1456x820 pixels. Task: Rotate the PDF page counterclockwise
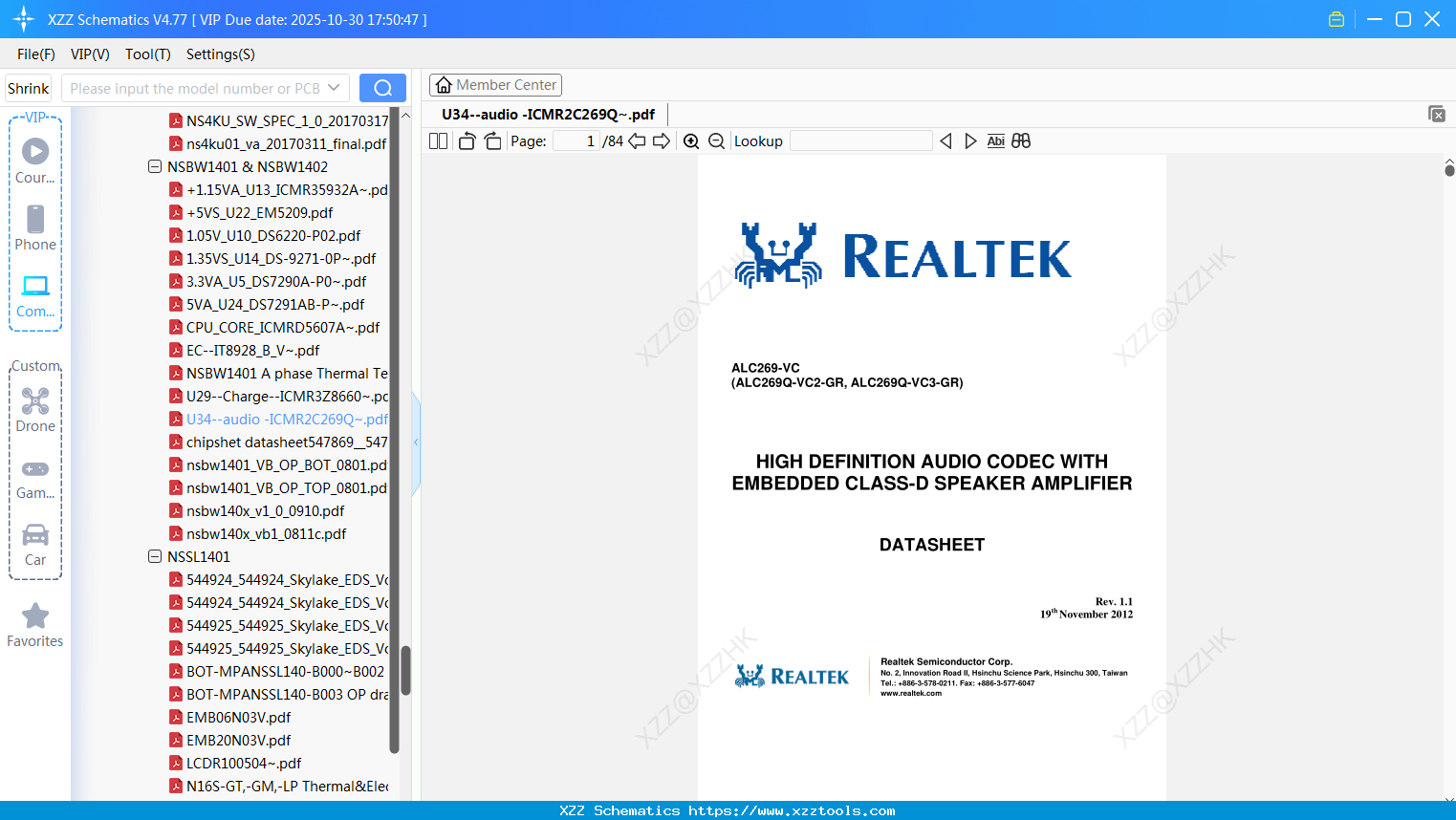click(467, 141)
